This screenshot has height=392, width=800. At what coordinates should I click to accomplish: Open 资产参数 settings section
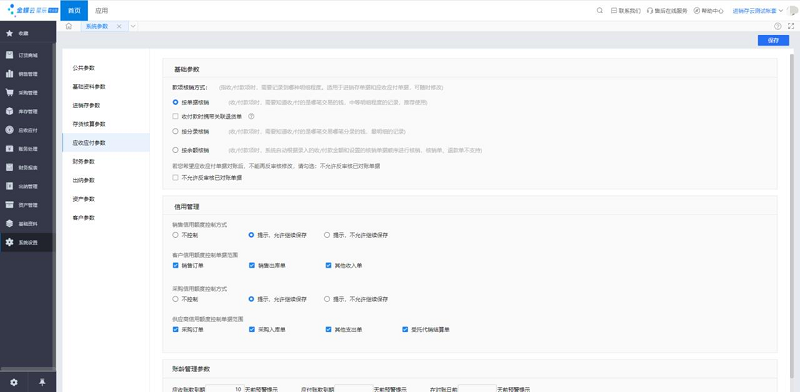(106, 199)
